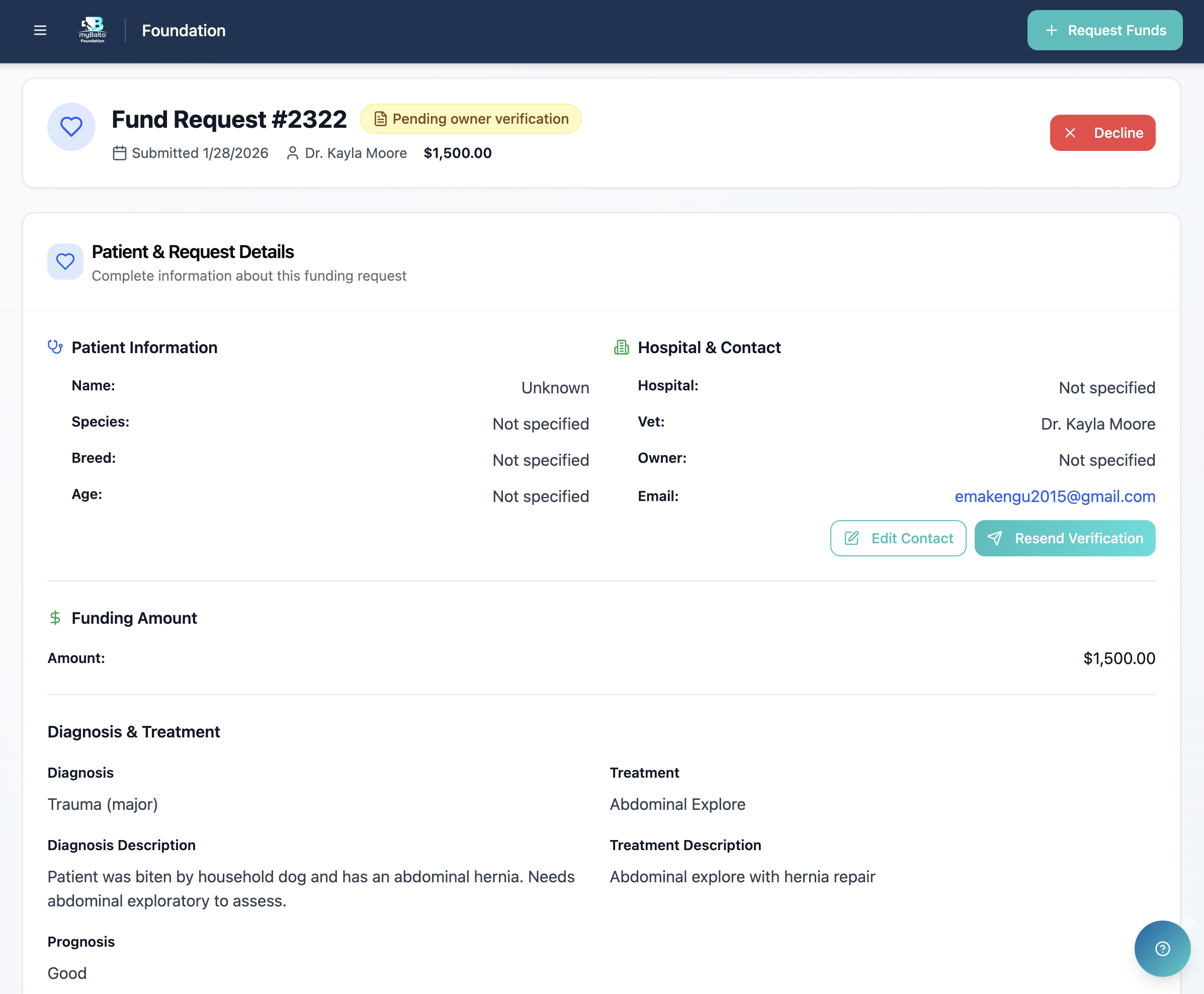Click the 'Submitted 1/28/2026' text
The height and width of the screenshot is (994, 1204).
click(x=200, y=153)
